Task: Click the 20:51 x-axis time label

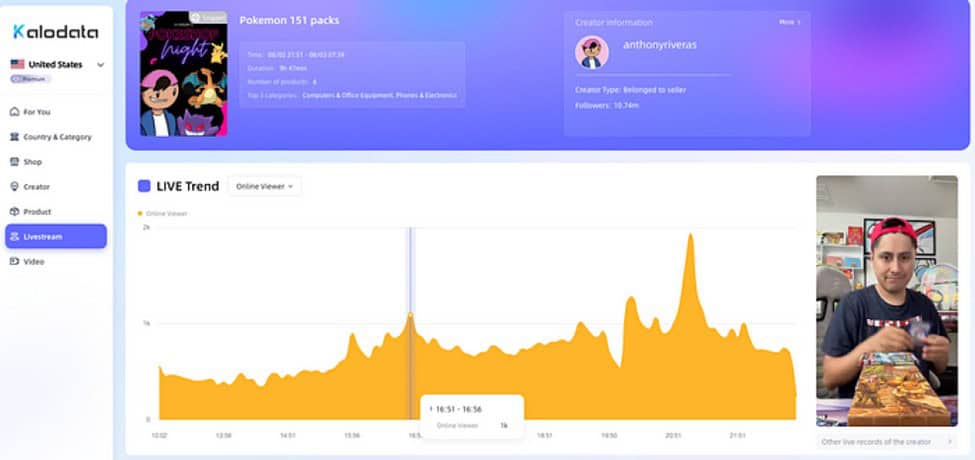Action: [673, 435]
